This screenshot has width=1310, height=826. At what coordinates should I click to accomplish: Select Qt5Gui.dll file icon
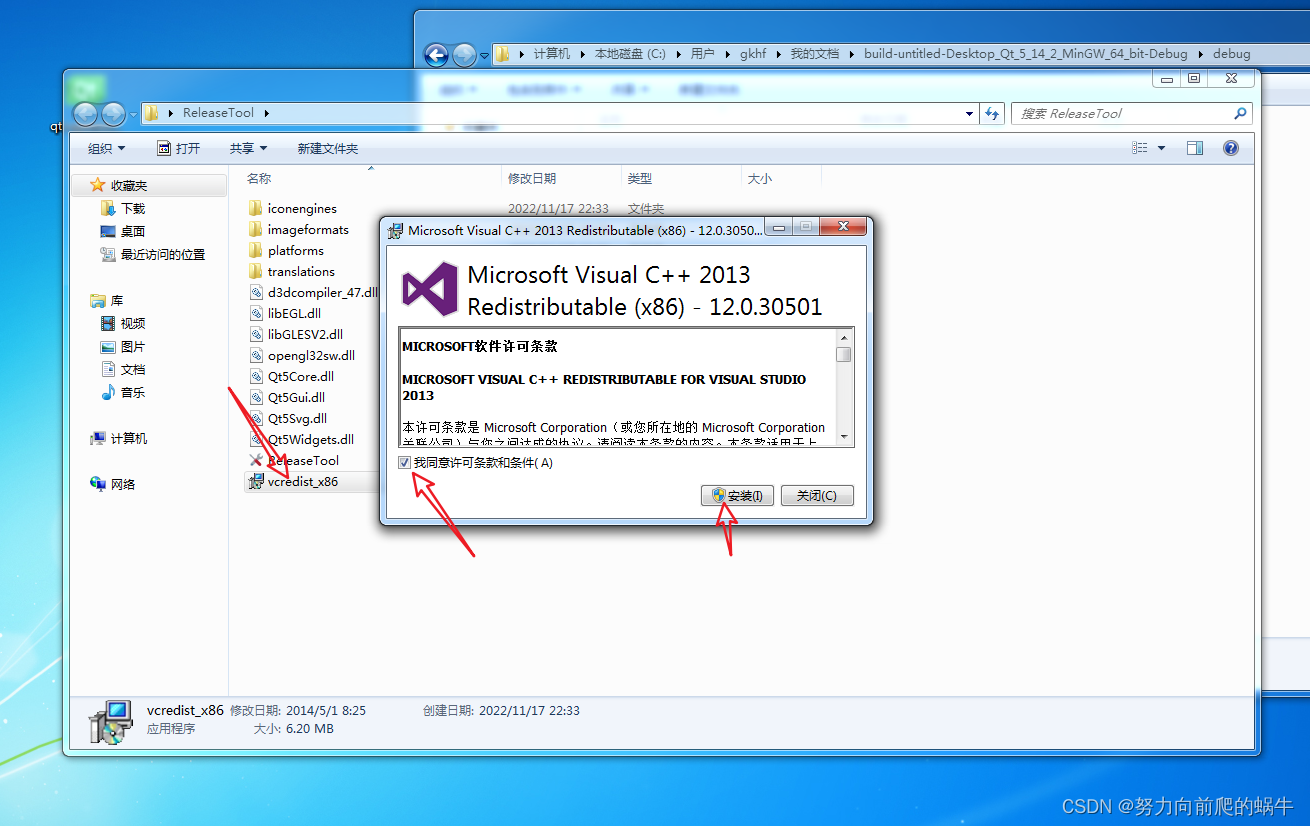pos(255,397)
